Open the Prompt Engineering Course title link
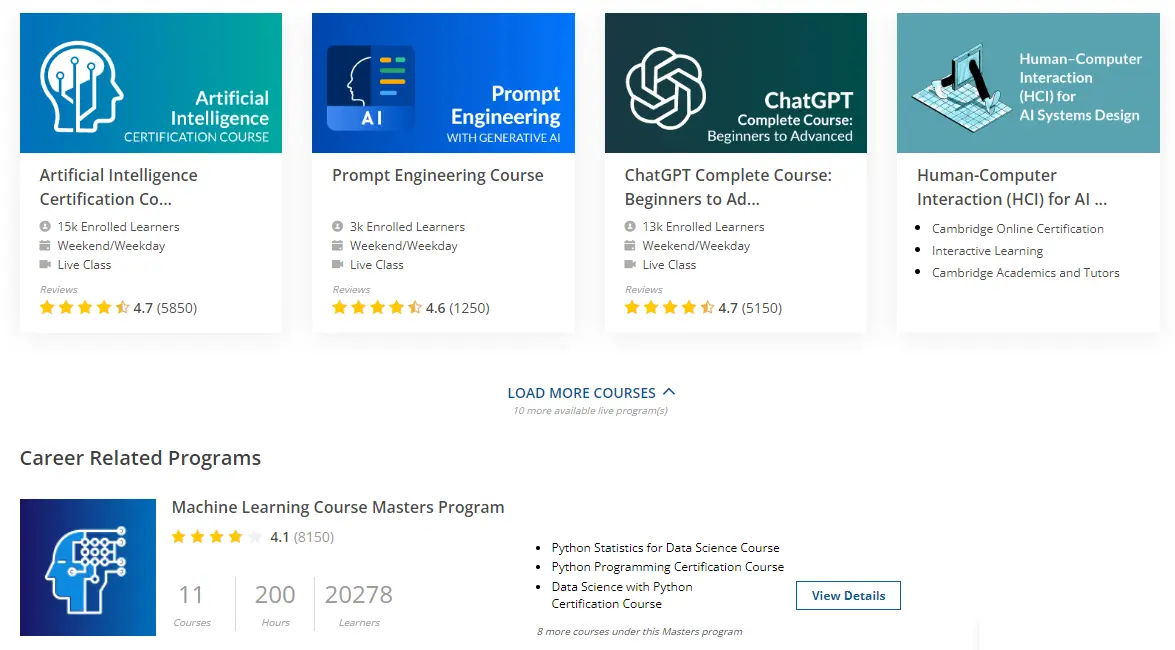 coord(438,175)
